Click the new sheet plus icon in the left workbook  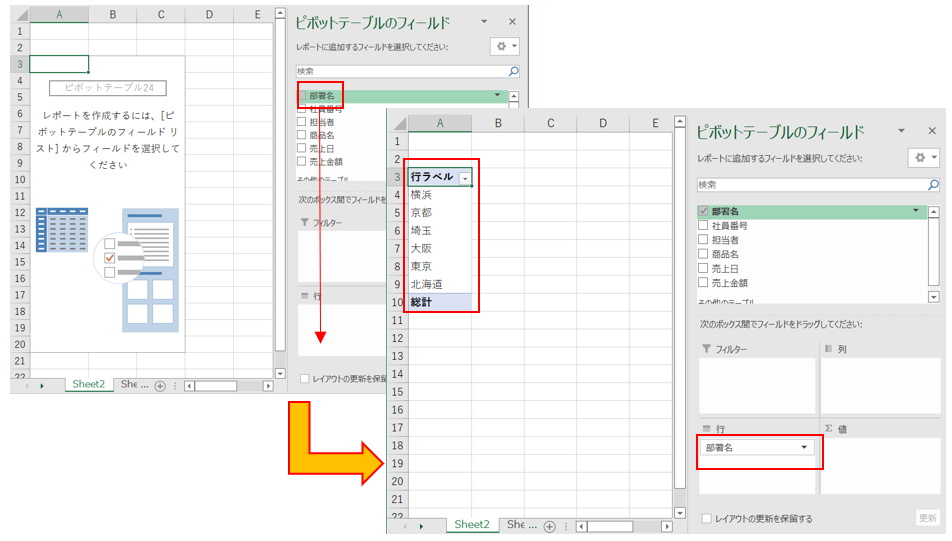pos(160,385)
